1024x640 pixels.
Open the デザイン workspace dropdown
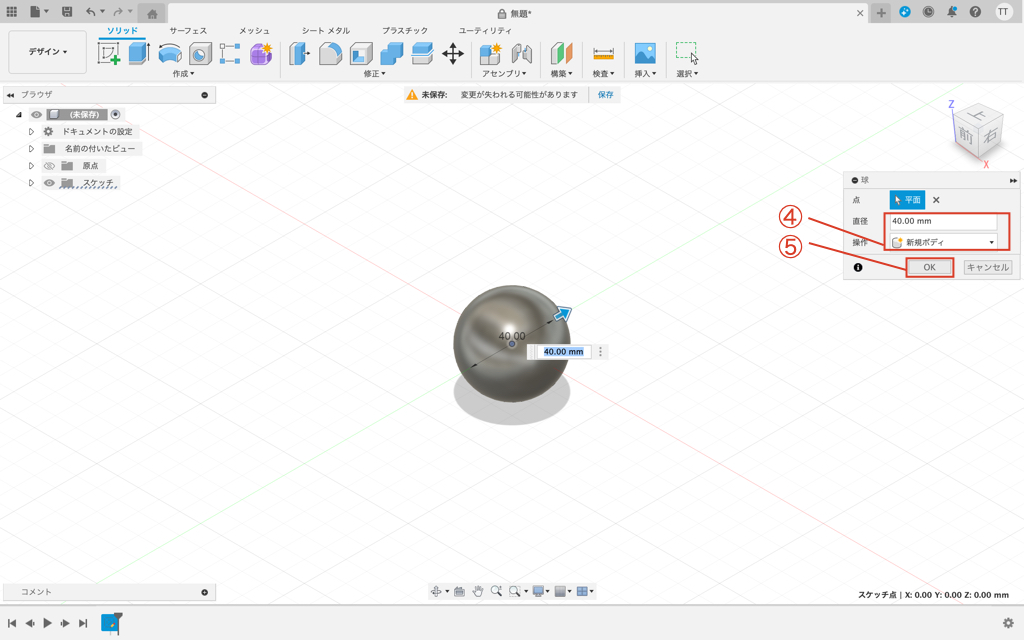point(48,52)
